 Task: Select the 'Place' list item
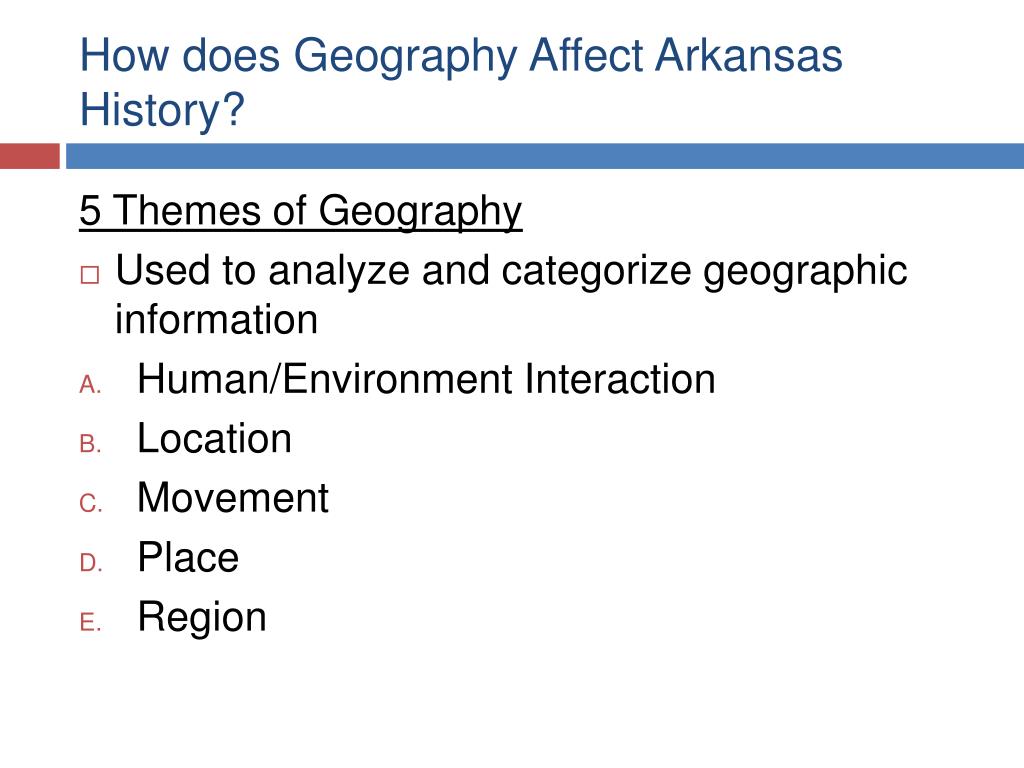(188, 557)
